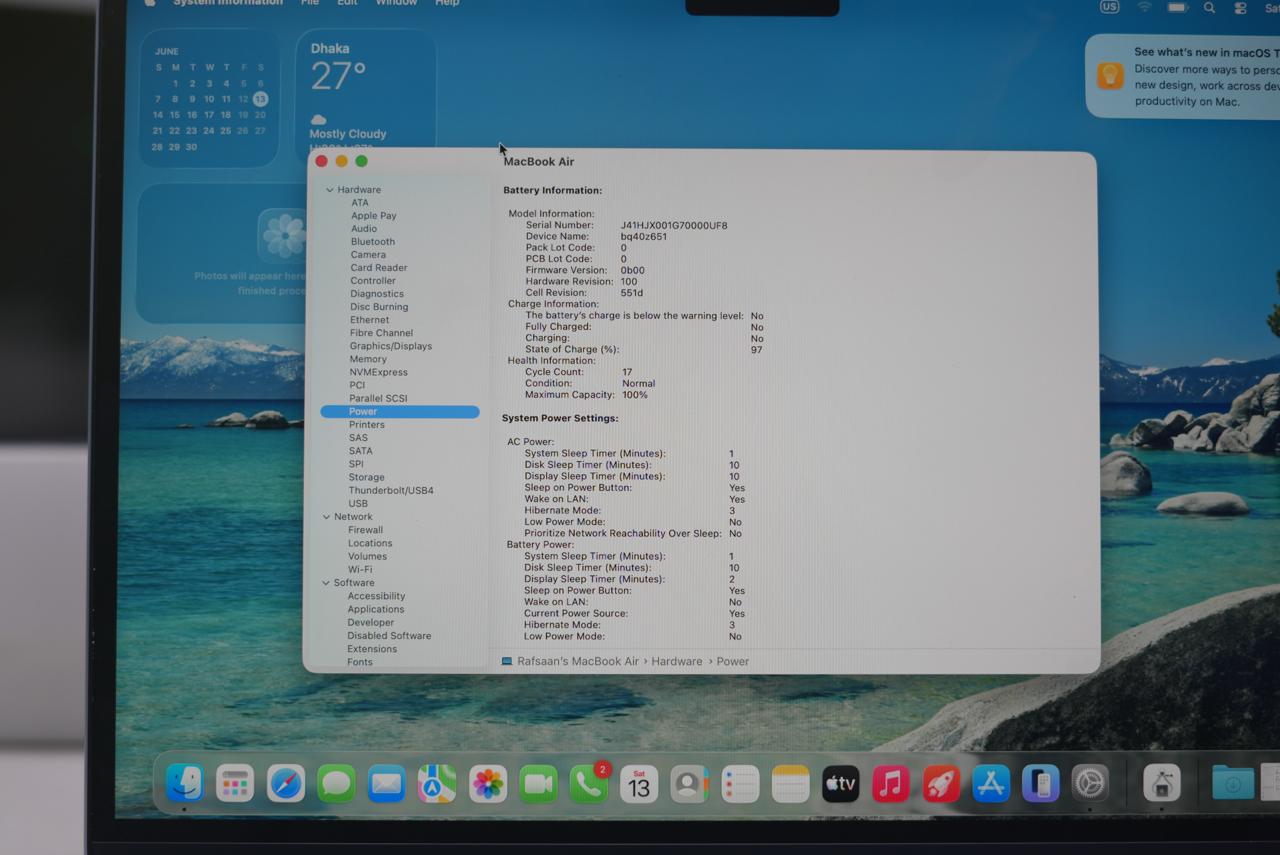Open Phone app with 2 badge
This screenshot has width=1280, height=855.
click(x=589, y=784)
